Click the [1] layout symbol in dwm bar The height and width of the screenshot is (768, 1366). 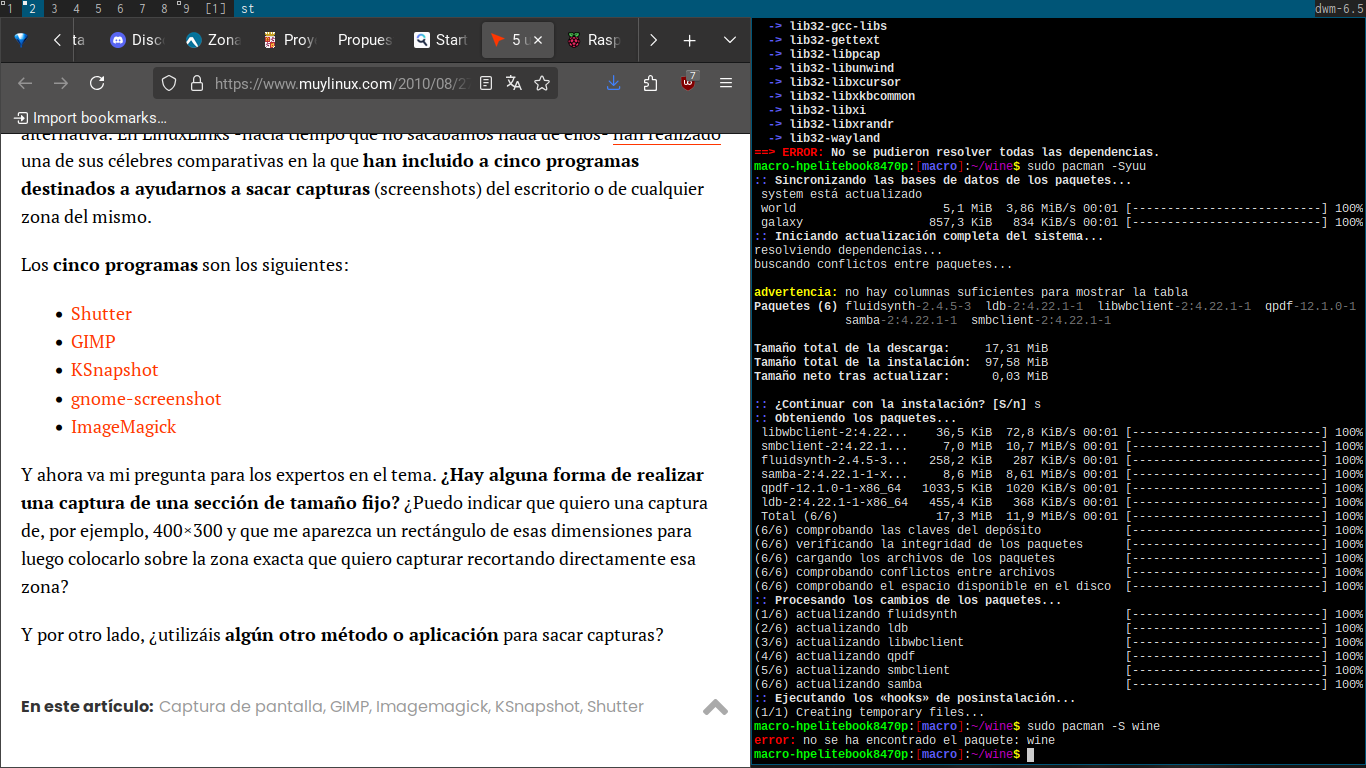coord(215,9)
